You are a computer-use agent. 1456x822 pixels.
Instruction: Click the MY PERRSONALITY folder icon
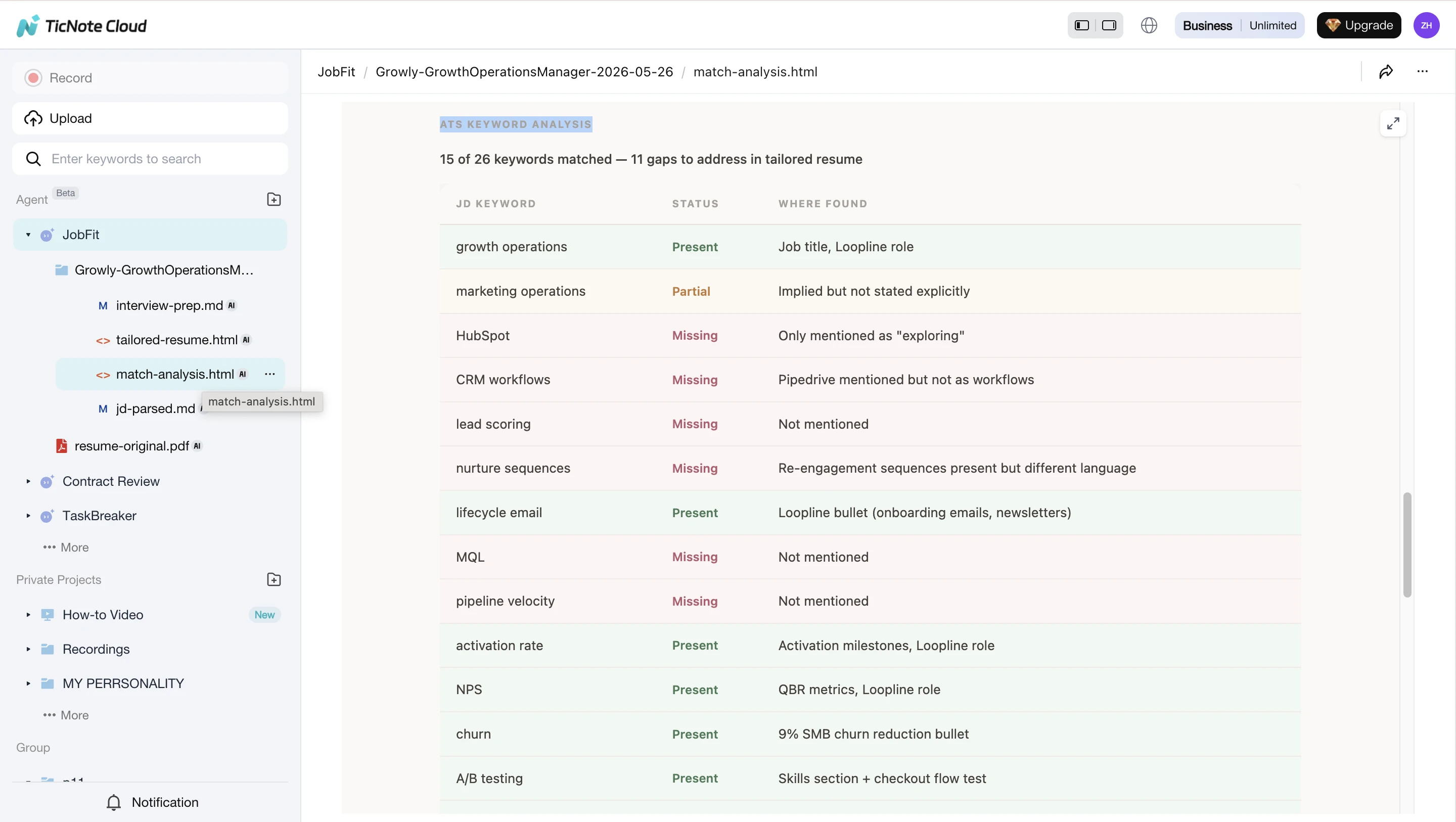coord(48,683)
